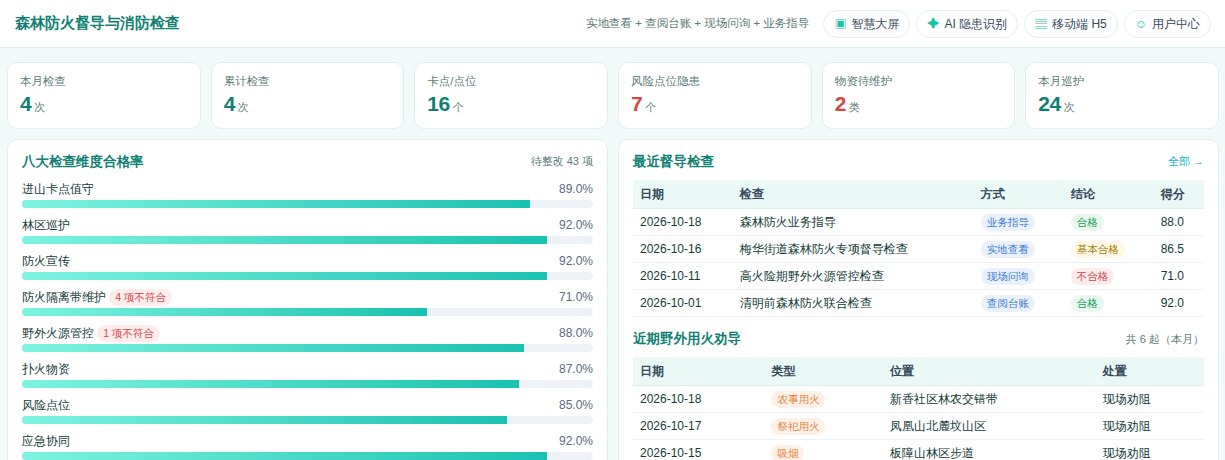
Task: Click the 基本合格 conclusion tag
Action: (x=1097, y=249)
